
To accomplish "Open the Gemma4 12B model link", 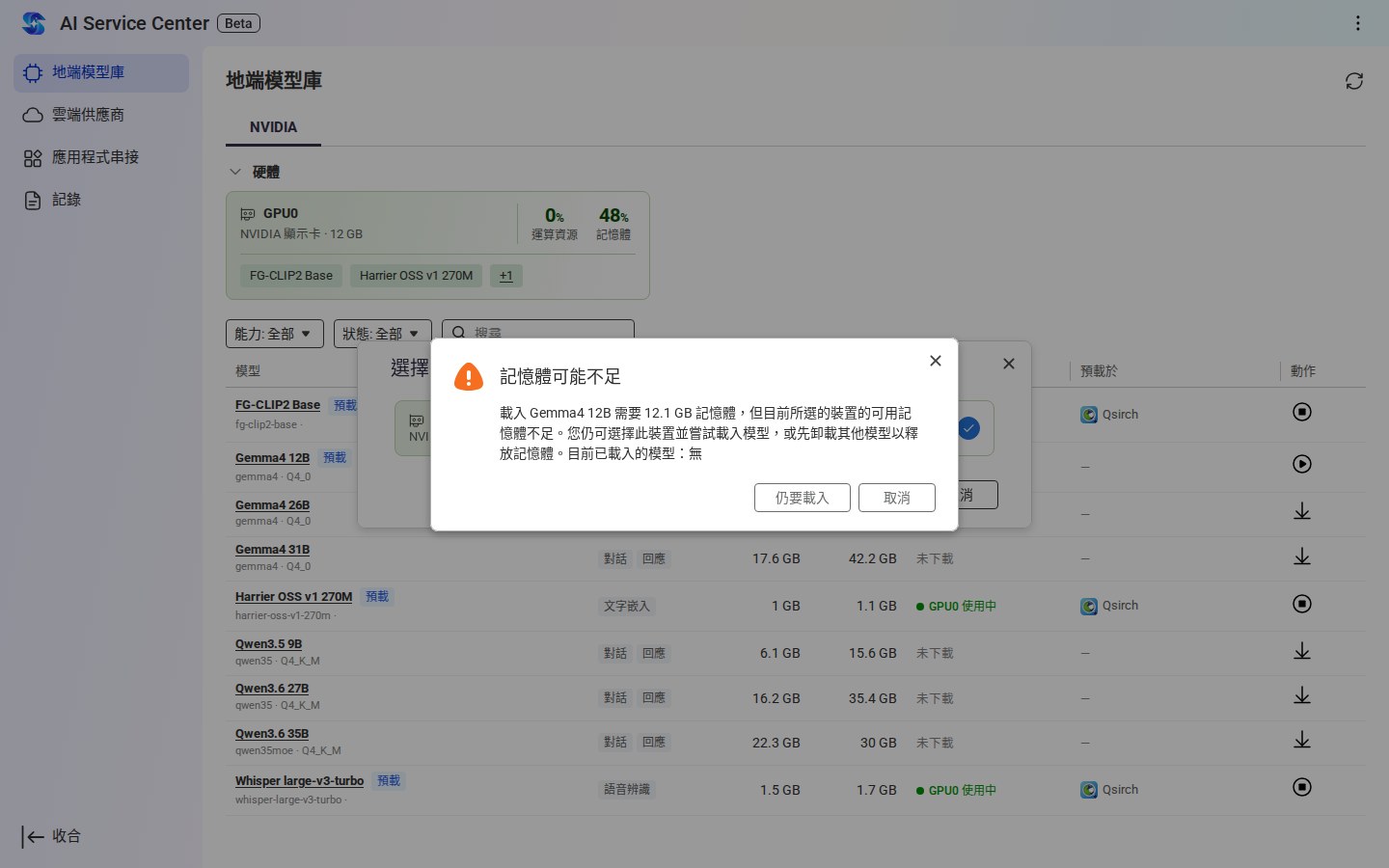I will [x=272, y=458].
